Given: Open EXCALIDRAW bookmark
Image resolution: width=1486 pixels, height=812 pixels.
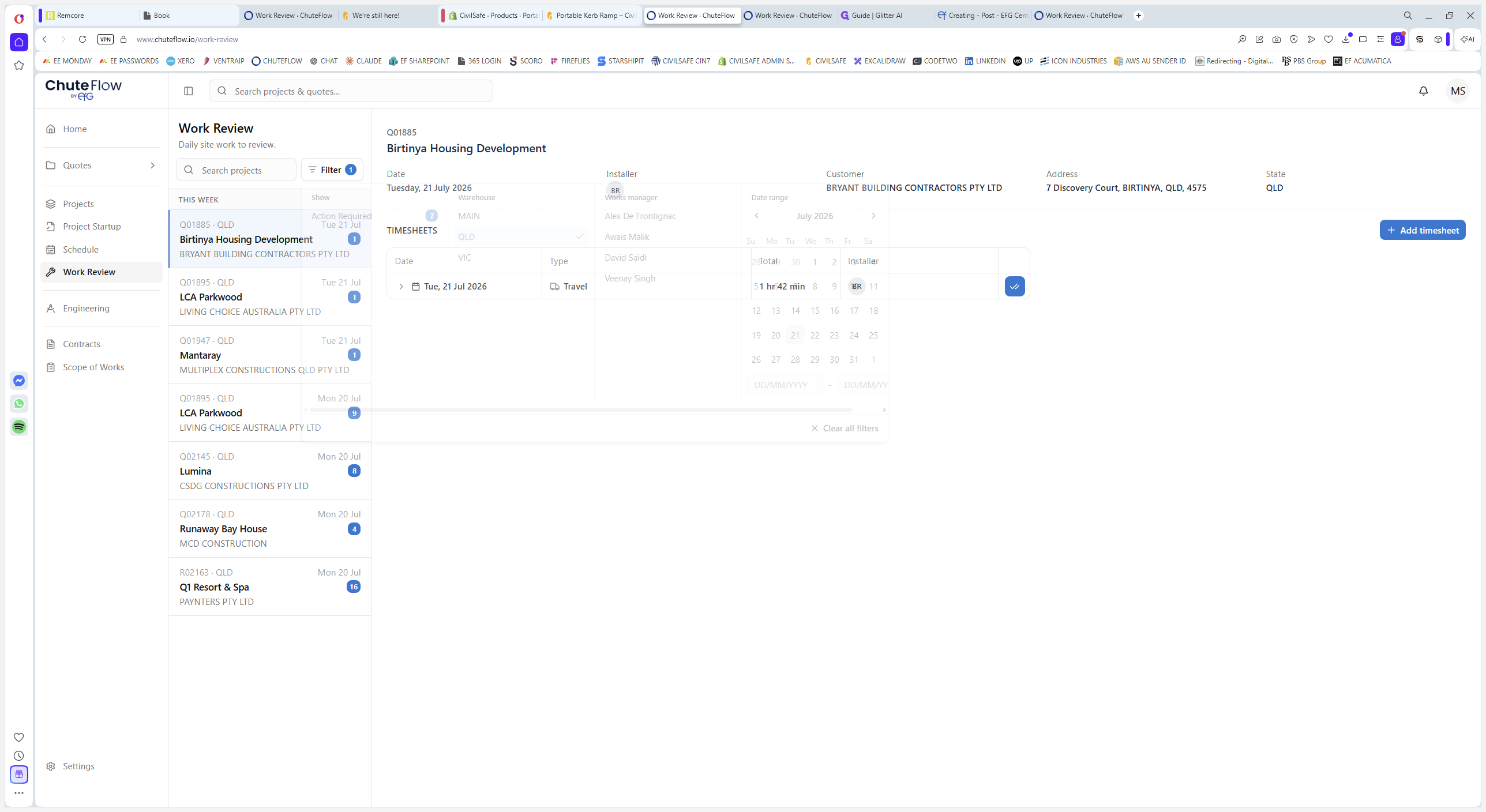Looking at the screenshot, I should [x=879, y=61].
